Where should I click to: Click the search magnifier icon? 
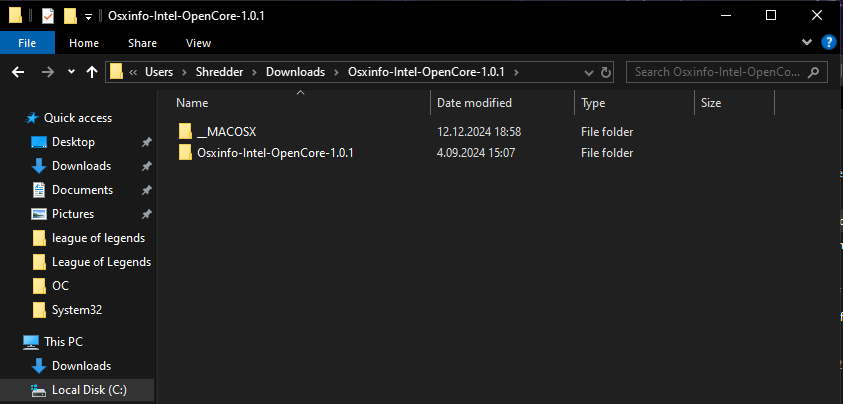point(815,72)
